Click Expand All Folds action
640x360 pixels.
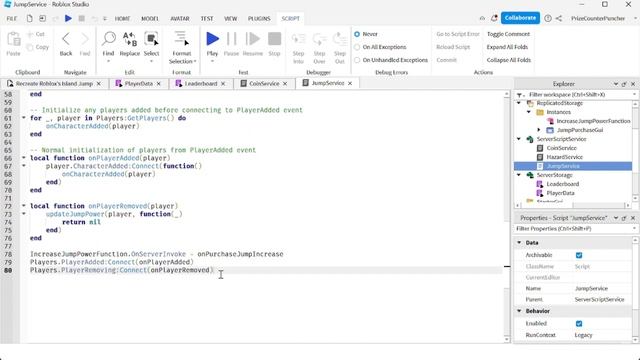point(507,47)
